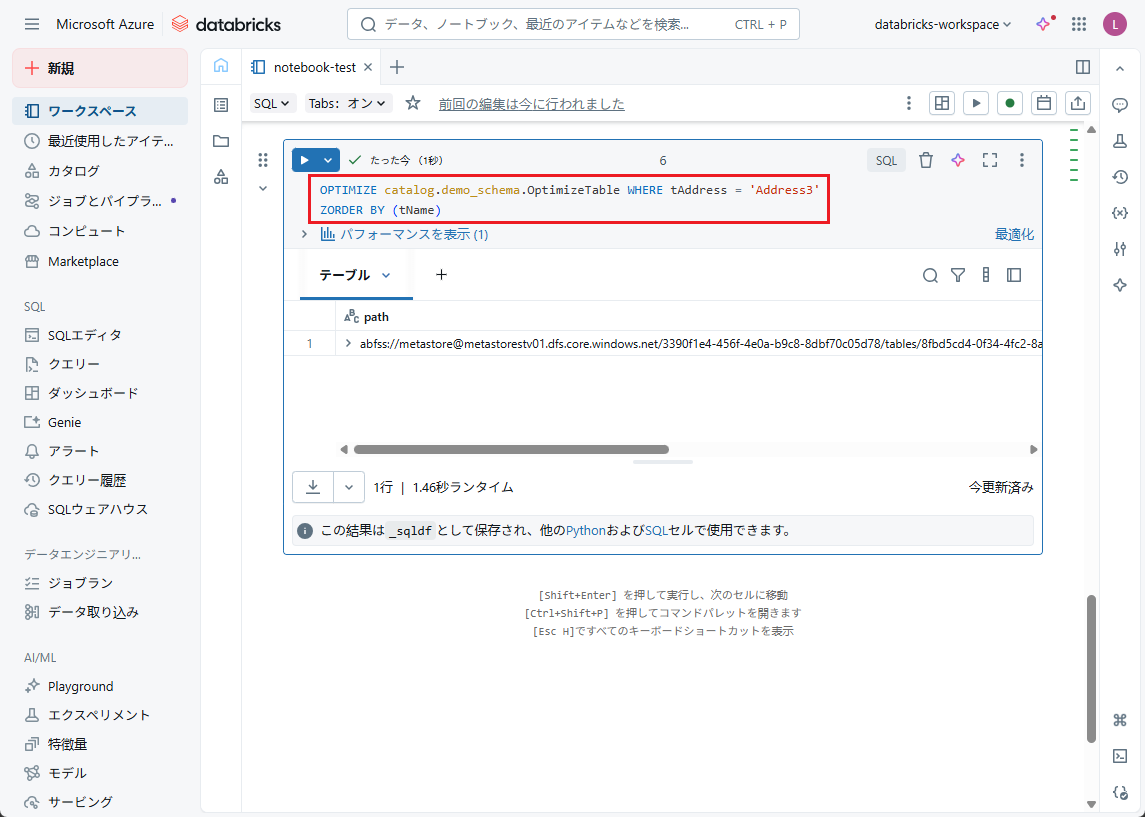Open comments panel in right sidebar
This screenshot has height=817, width=1145.
pos(1120,105)
